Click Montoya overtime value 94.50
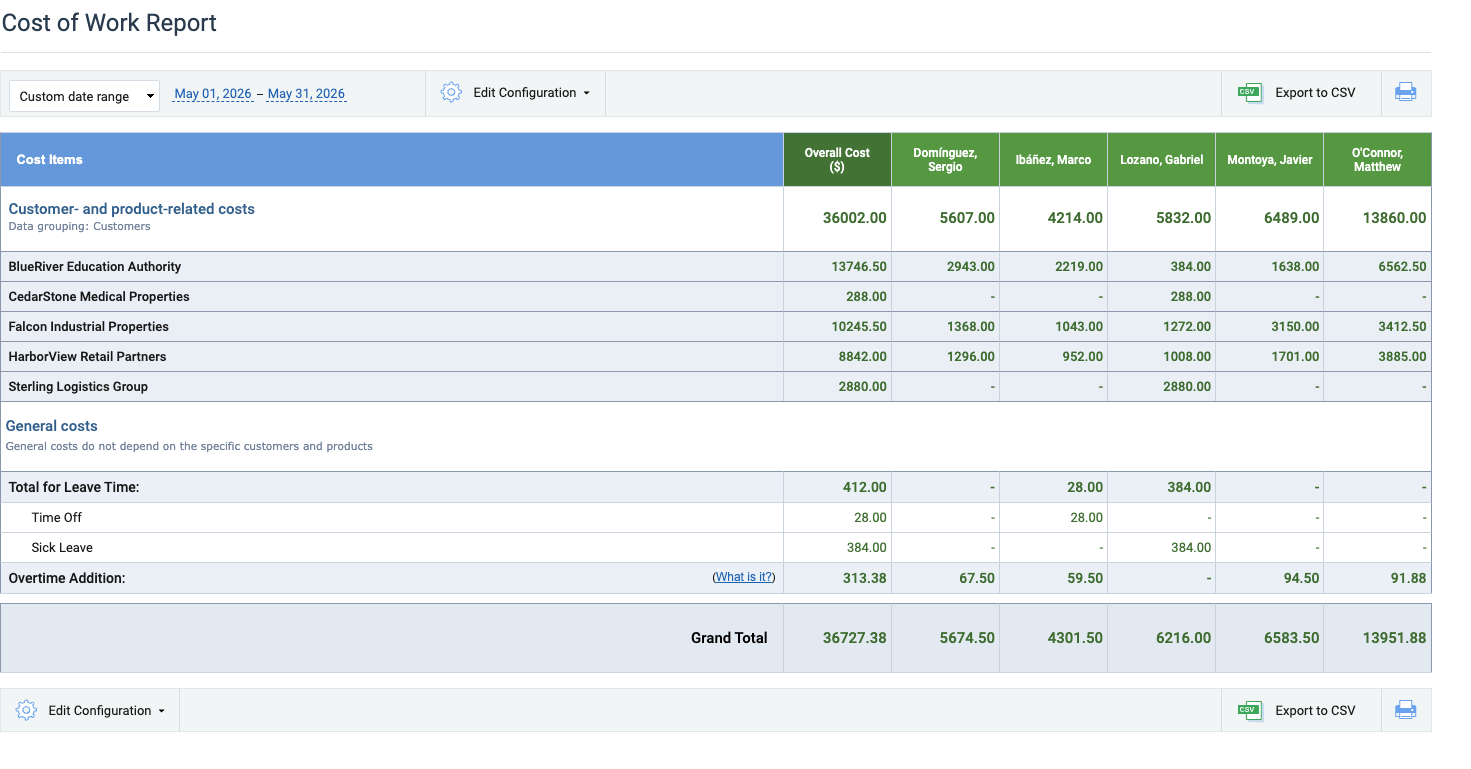The width and height of the screenshot is (1471, 769). [x=1300, y=578]
